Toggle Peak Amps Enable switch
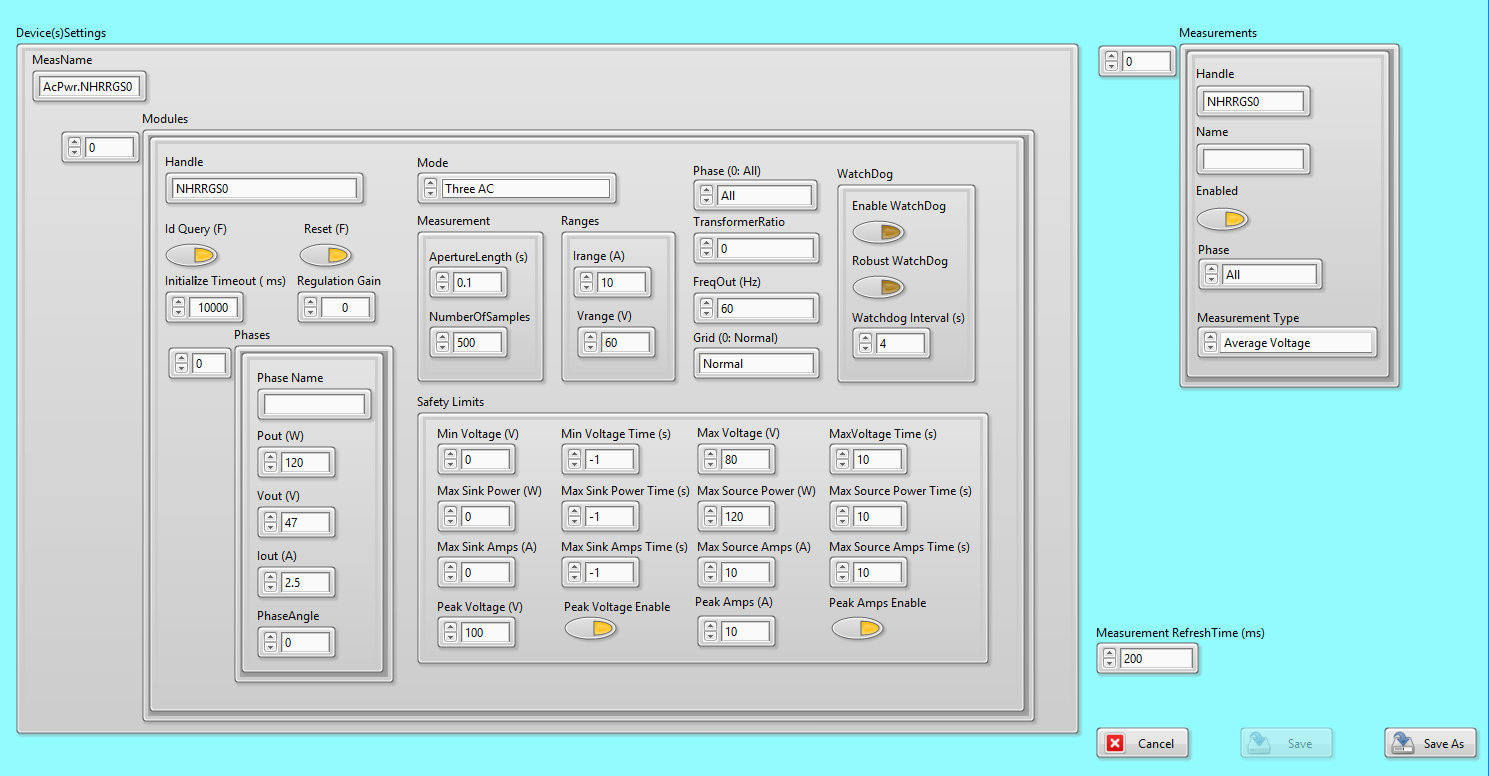Image resolution: width=1489 pixels, height=776 pixels. point(858,627)
